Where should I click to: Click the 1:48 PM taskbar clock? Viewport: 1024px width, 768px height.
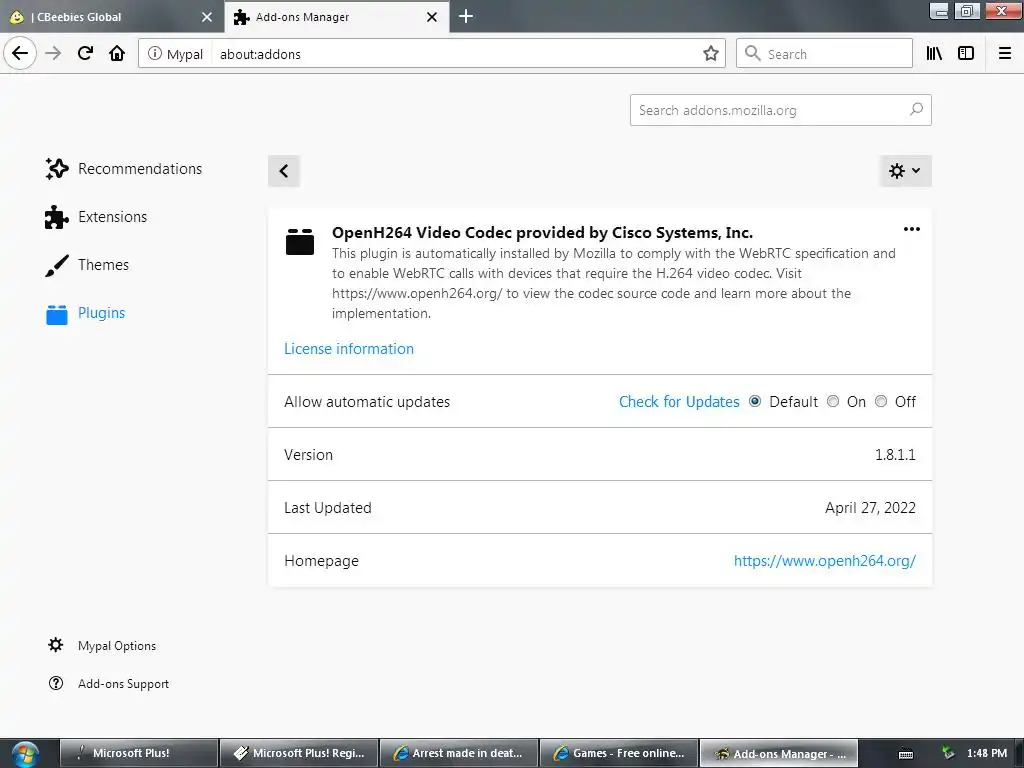click(x=987, y=753)
